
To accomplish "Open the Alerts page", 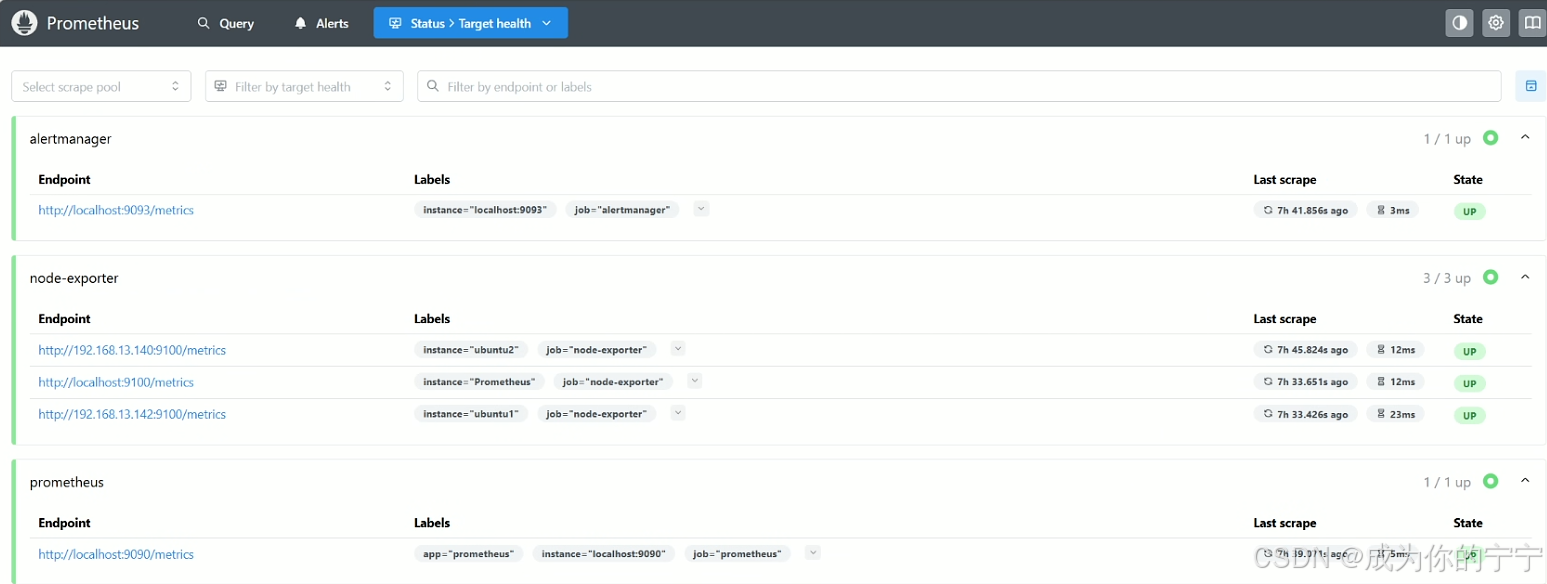I will (x=321, y=23).
